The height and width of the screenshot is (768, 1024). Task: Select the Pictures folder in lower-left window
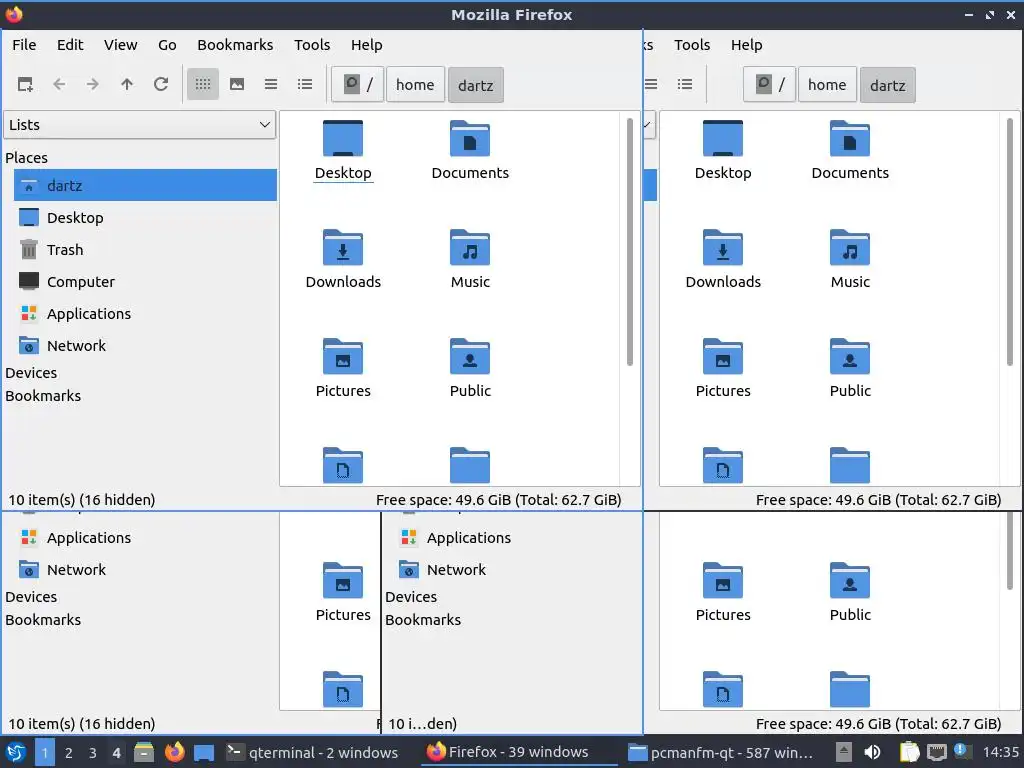click(x=343, y=593)
